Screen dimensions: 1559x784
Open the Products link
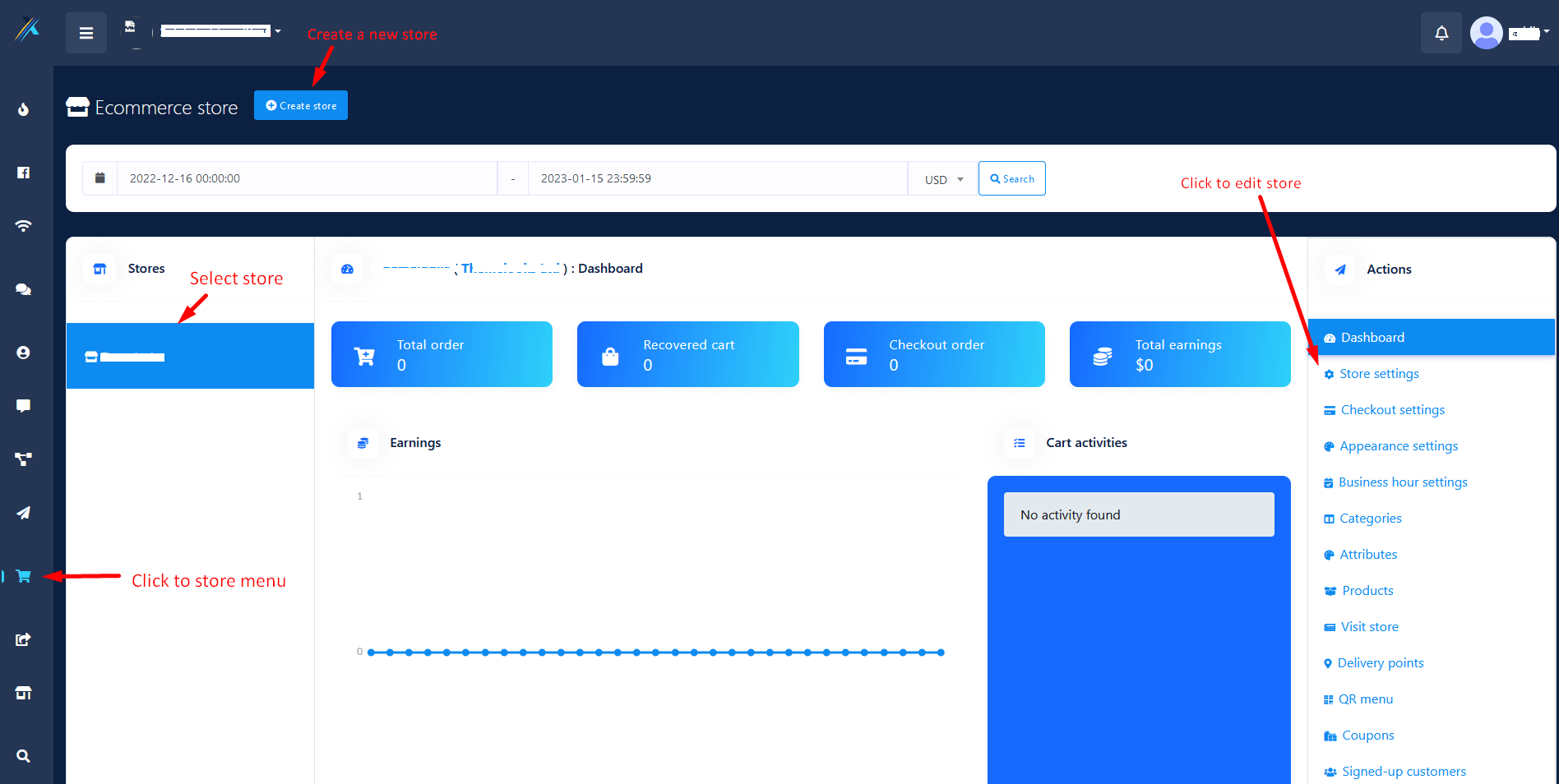1367,591
